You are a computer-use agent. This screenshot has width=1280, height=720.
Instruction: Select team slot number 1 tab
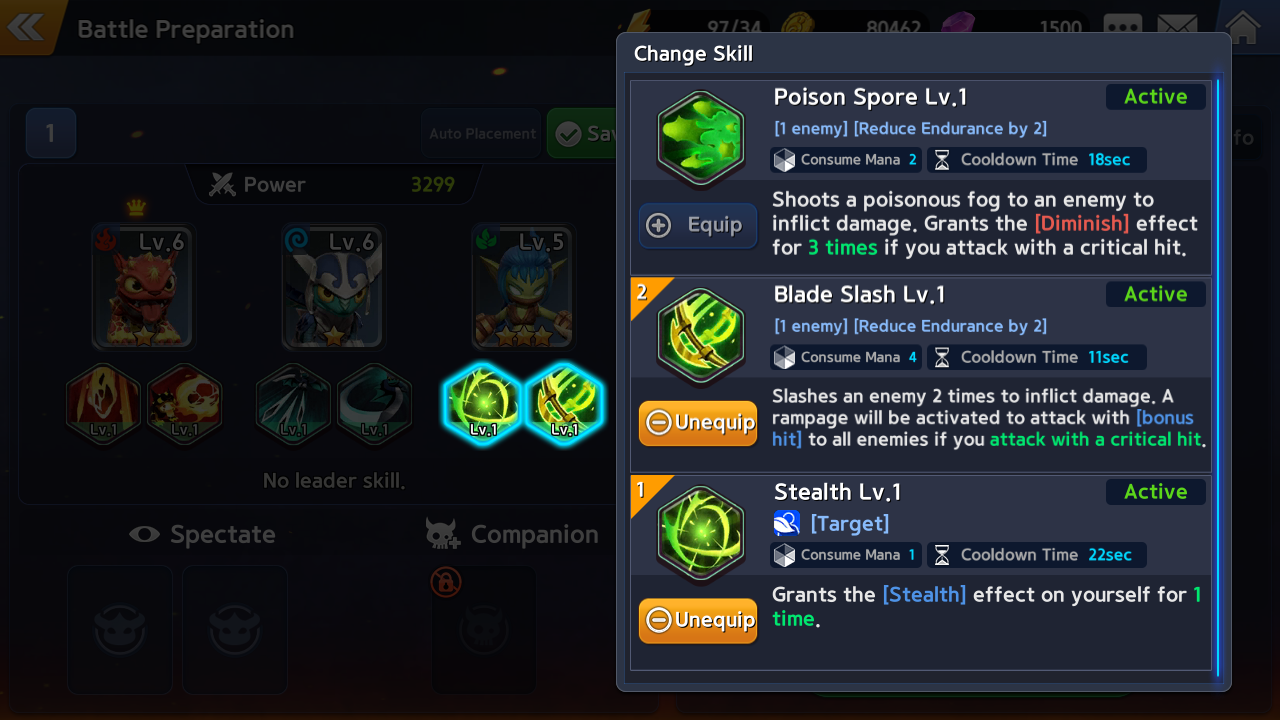coord(51,133)
